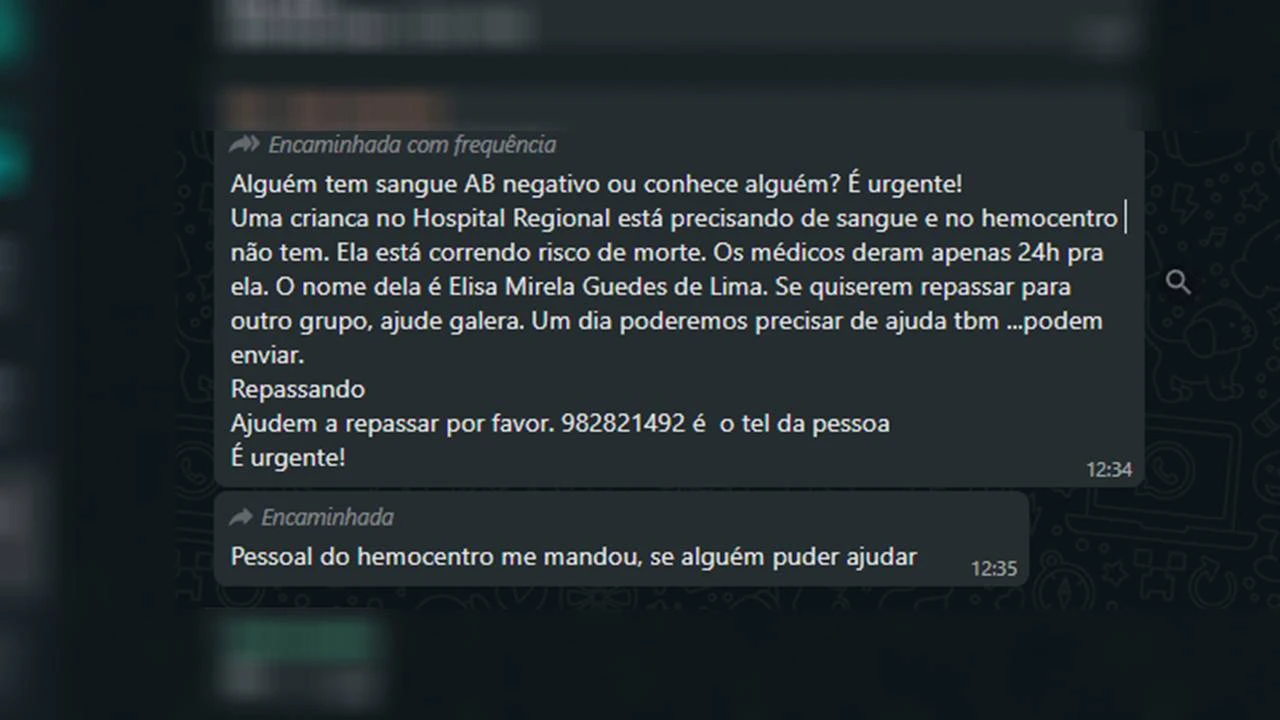Click the word "Repassando" in the message
The width and height of the screenshot is (1280, 720).
tap(298, 389)
